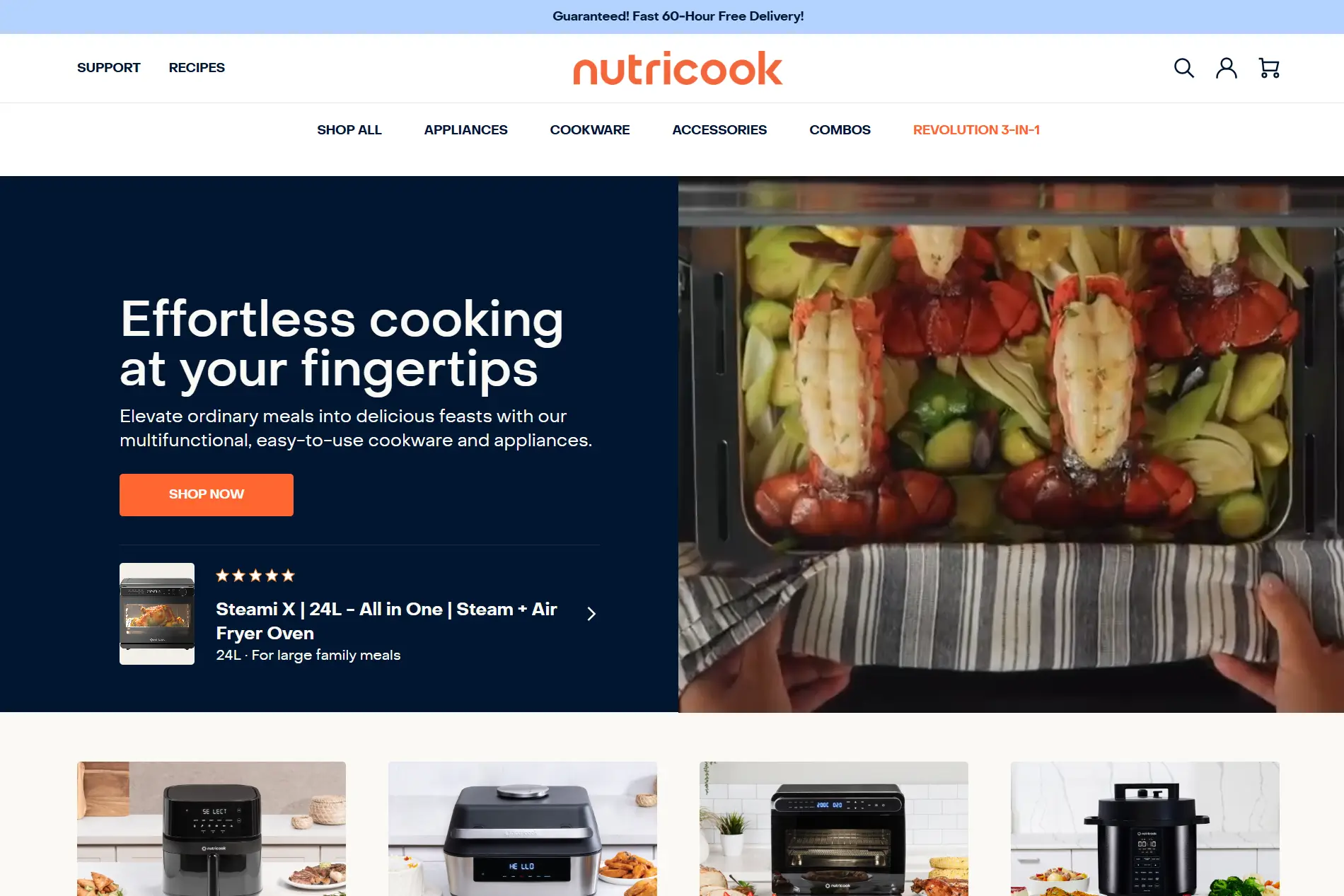Image resolution: width=1344 pixels, height=896 pixels.
Task: Open the Accessories menu item
Action: click(x=719, y=130)
